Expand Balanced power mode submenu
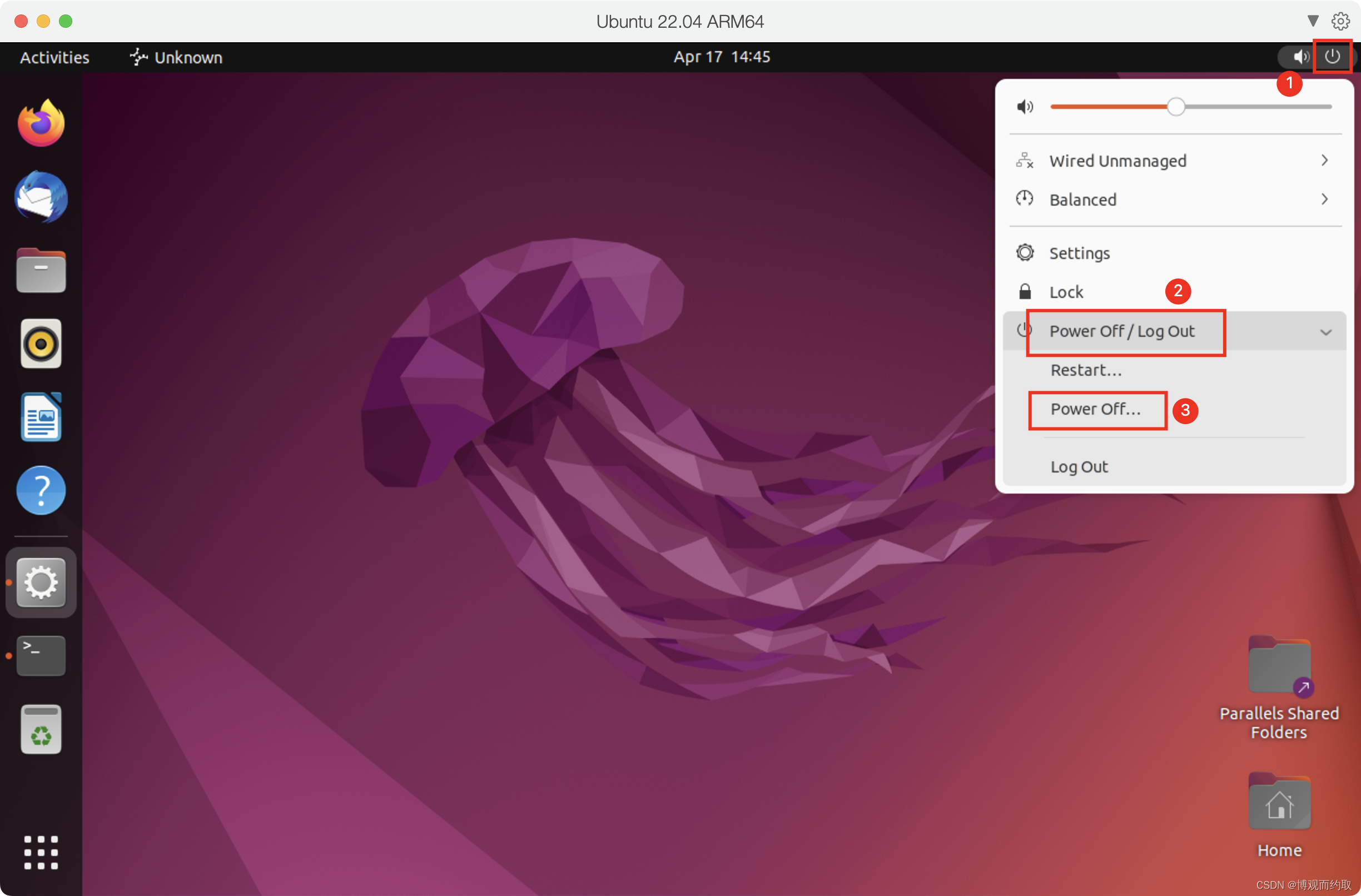Image resolution: width=1361 pixels, height=896 pixels. coord(1325,200)
